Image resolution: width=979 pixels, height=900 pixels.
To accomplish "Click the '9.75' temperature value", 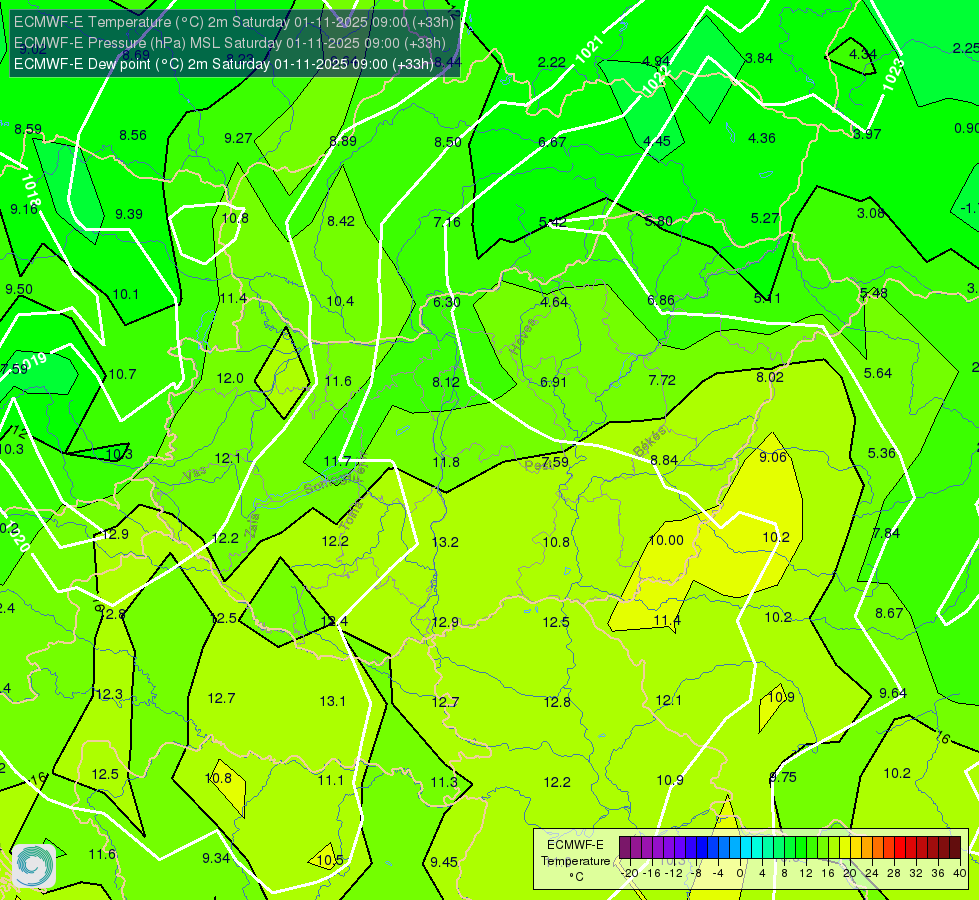I will tap(783, 778).
